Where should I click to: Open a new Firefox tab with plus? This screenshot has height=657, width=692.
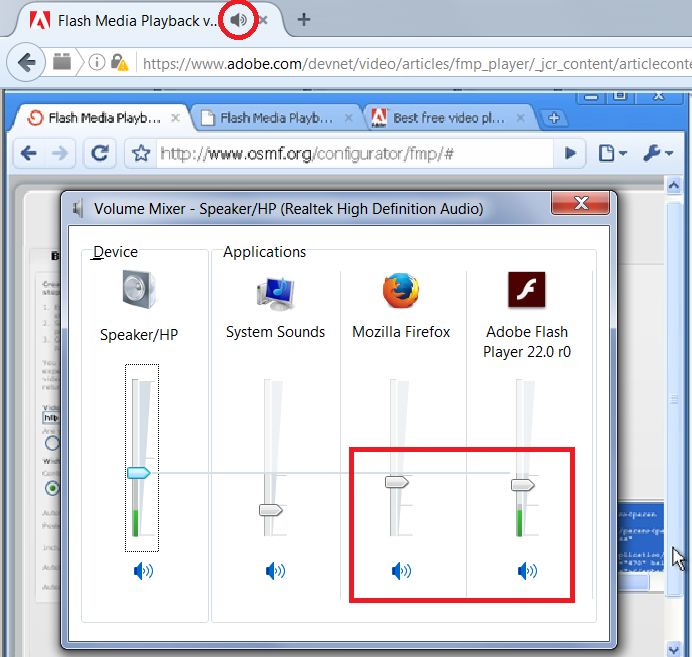(x=304, y=19)
